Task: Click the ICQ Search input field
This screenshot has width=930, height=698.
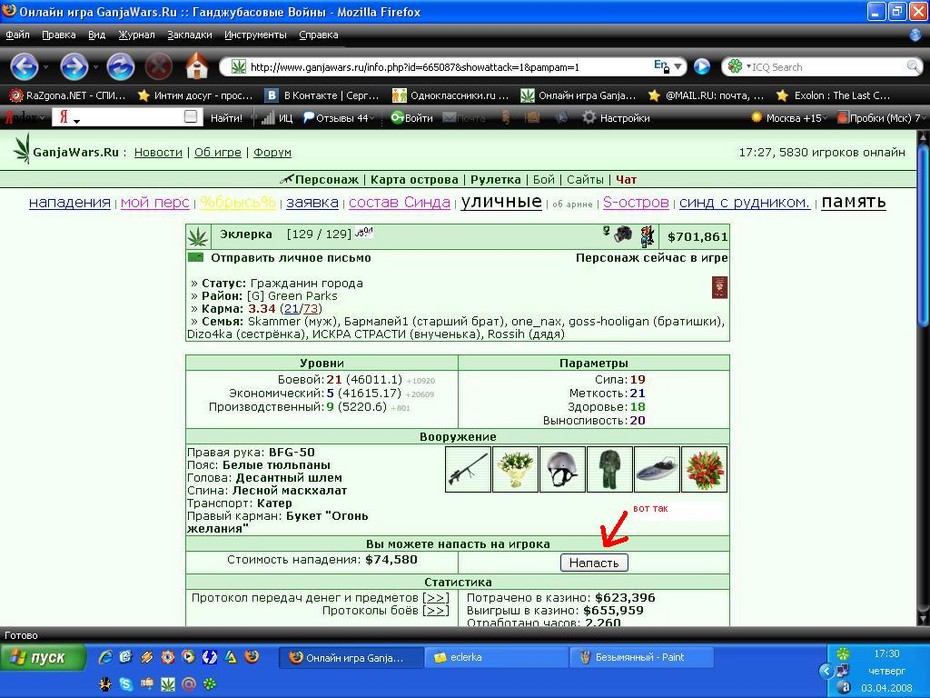Action: pyautogui.click(x=828, y=67)
